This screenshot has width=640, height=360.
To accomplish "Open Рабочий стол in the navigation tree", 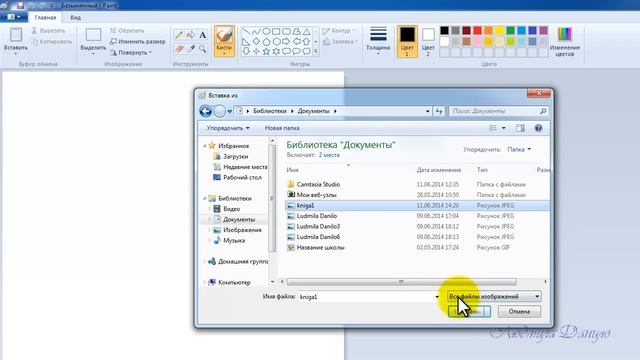I will tap(242, 178).
